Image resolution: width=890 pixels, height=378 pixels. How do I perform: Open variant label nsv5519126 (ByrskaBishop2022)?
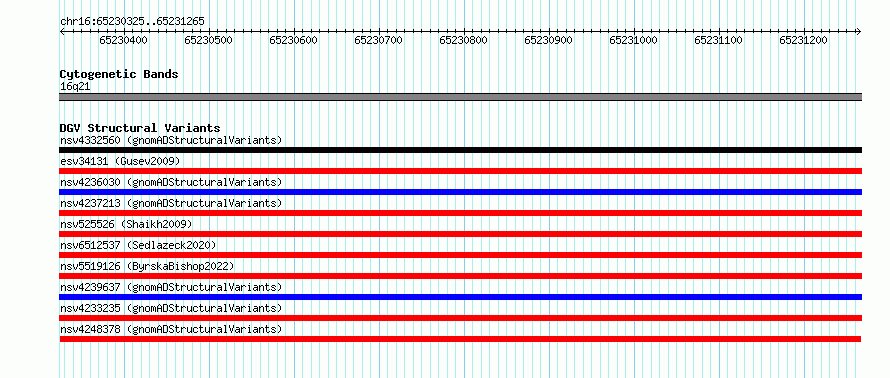pos(147,266)
